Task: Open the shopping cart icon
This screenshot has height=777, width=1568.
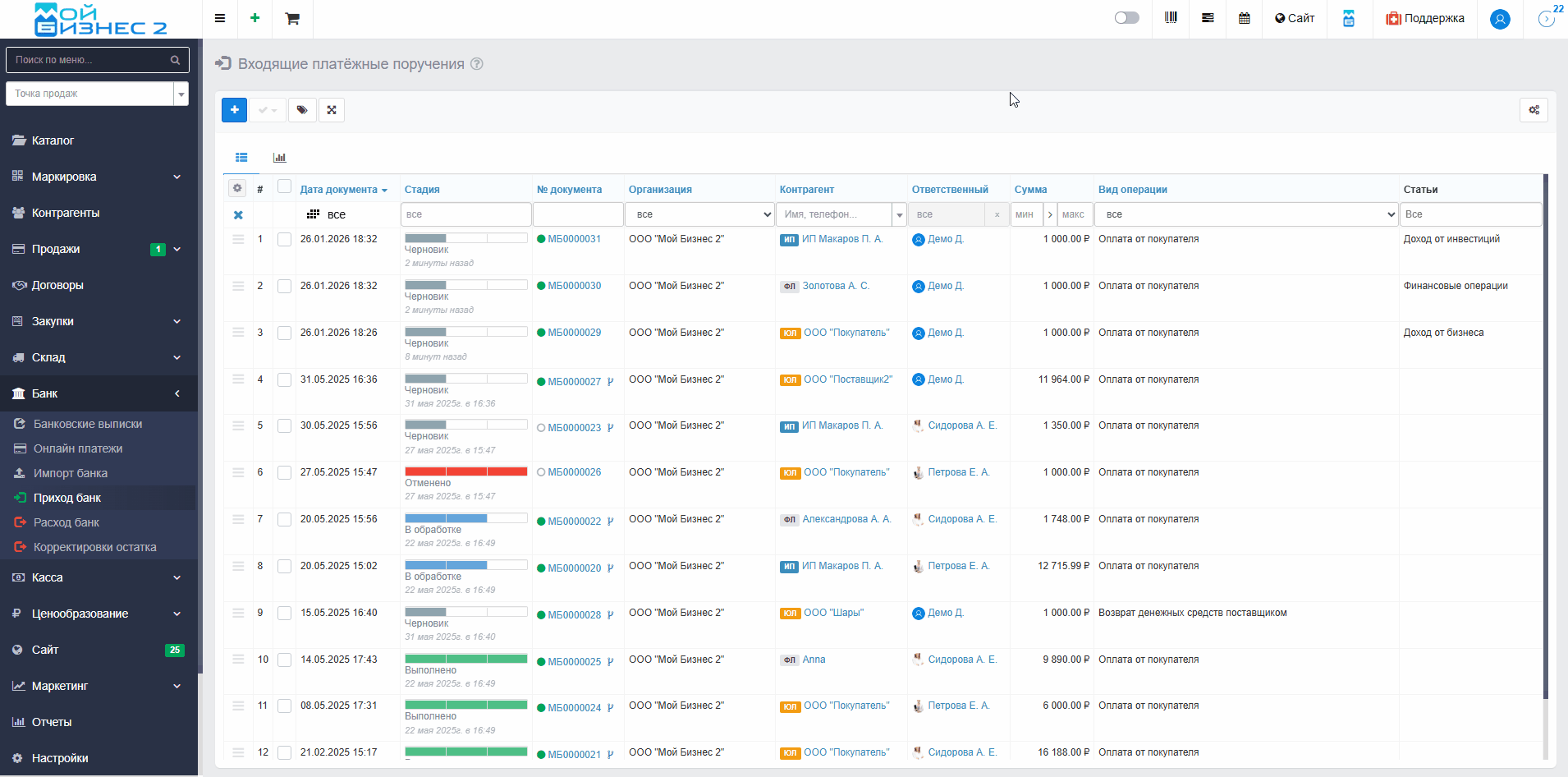Action: pyautogui.click(x=292, y=19)
